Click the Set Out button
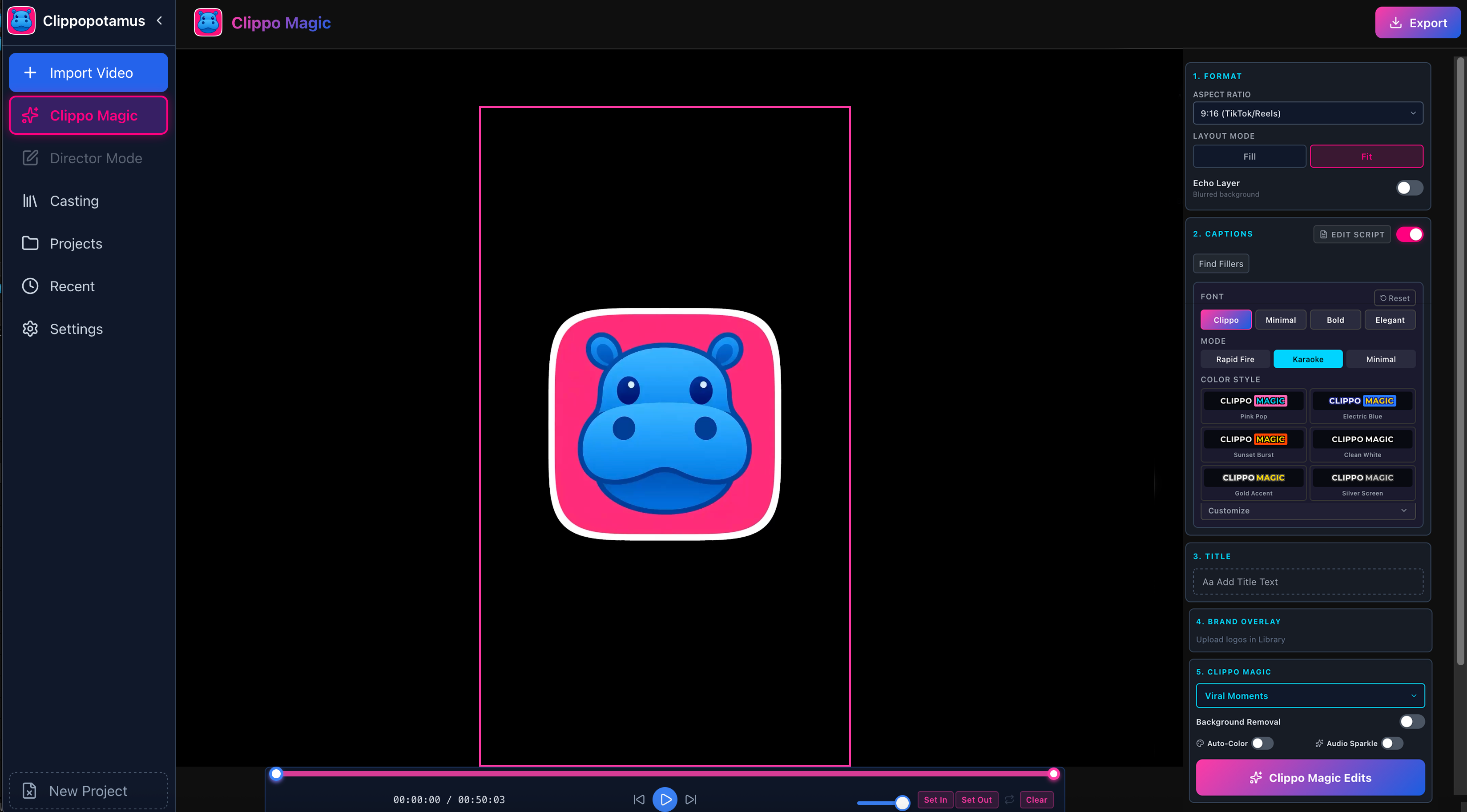The height and width of the screenshot is (812, 1467). (x=977, y=800)
